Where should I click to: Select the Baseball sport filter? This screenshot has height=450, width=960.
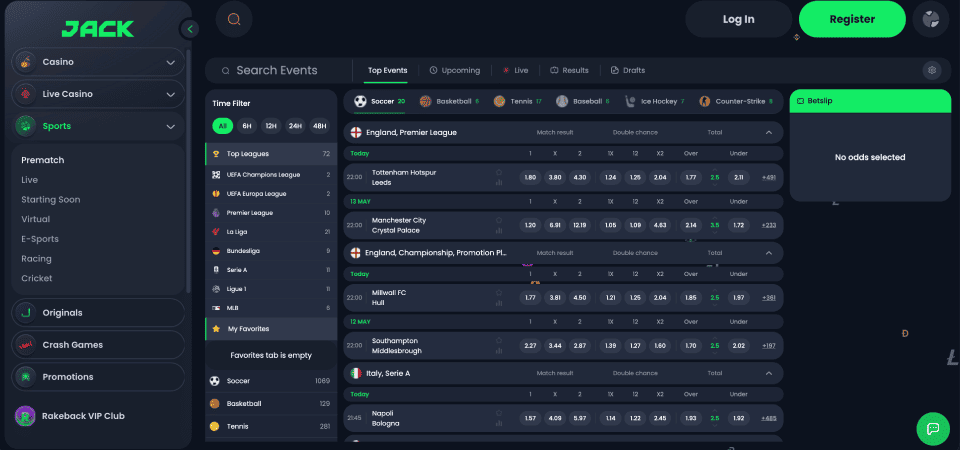coord(583,101)
